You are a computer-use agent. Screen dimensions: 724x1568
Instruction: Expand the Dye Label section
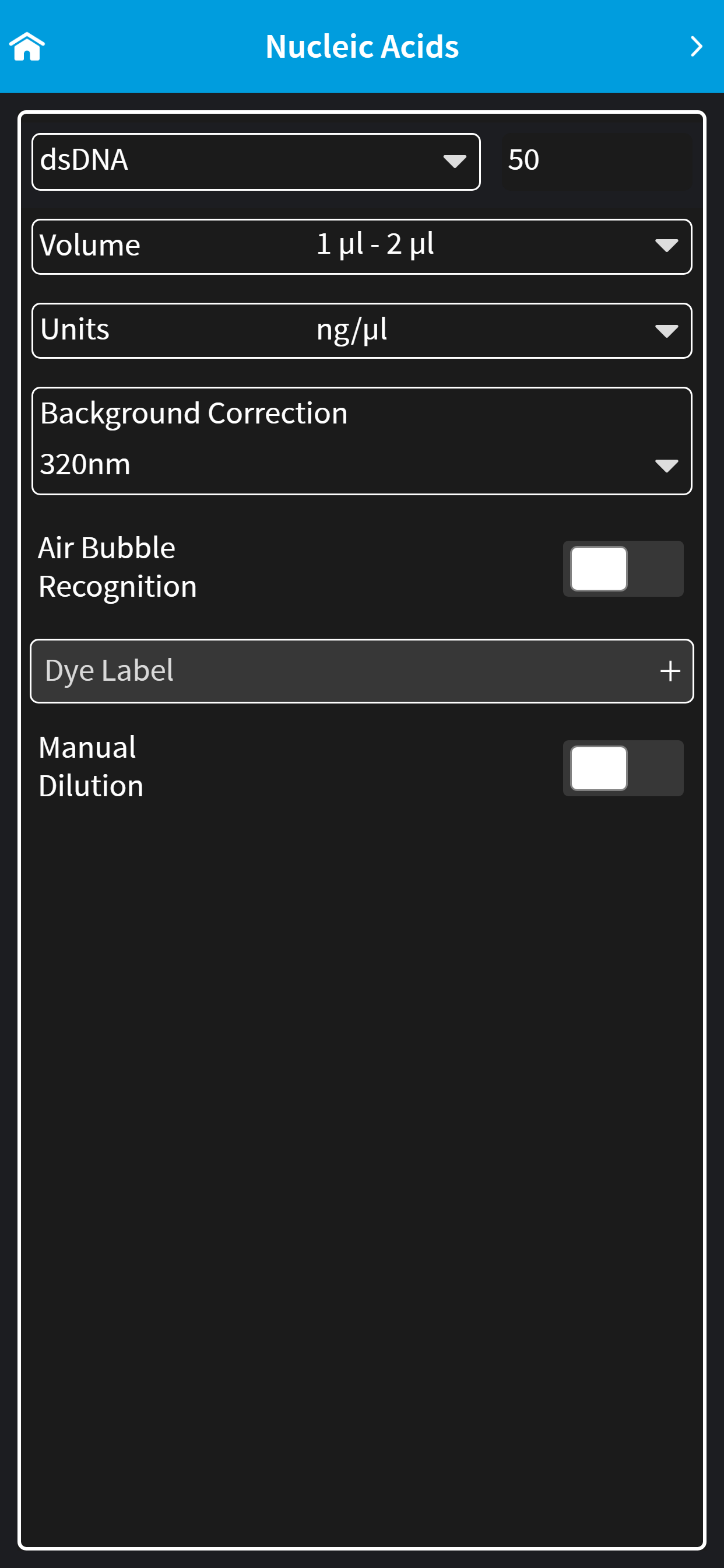362,671
